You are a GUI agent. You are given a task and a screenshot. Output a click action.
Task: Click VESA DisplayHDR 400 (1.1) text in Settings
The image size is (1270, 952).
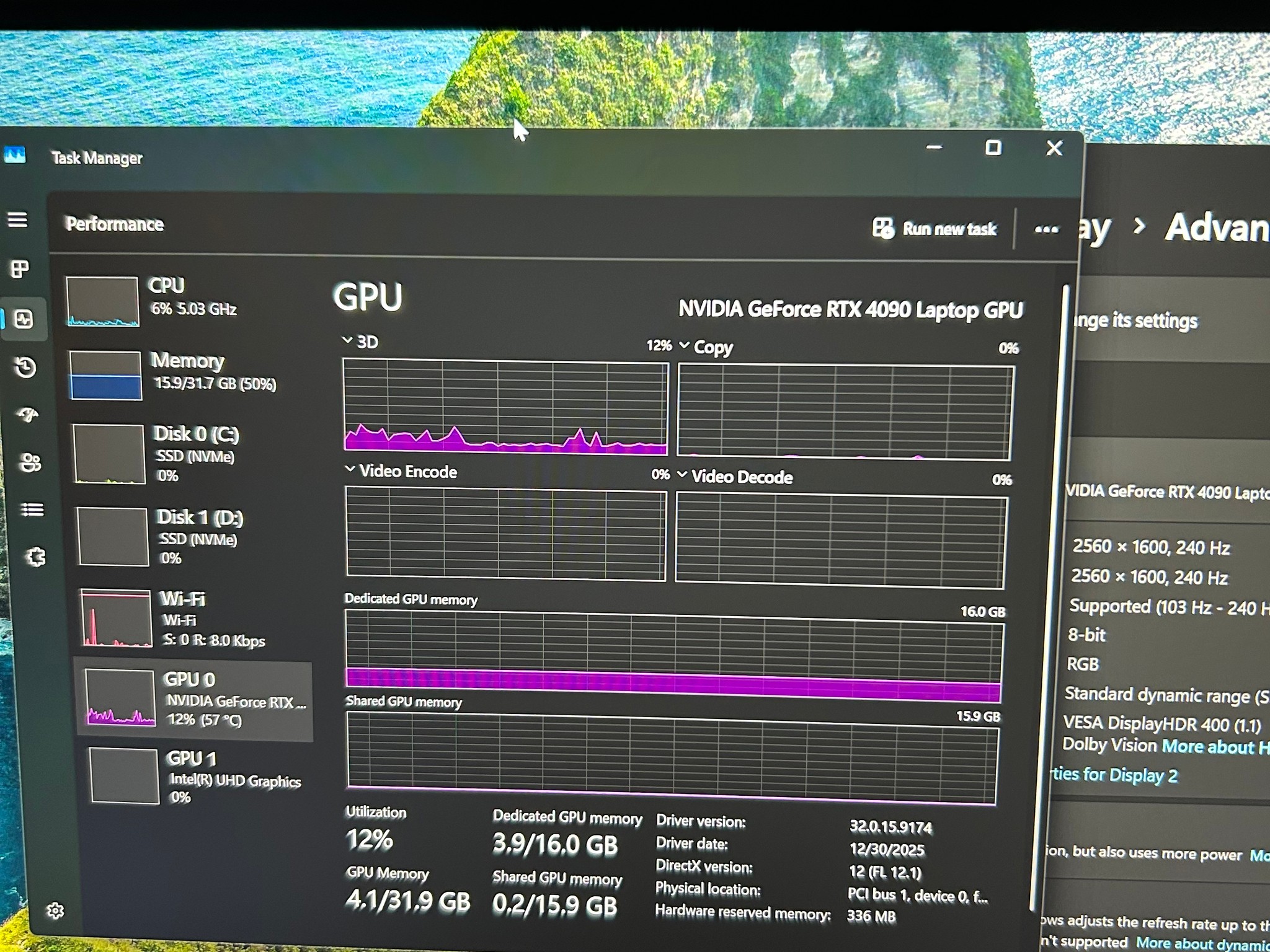click(x=1162, y=723)
